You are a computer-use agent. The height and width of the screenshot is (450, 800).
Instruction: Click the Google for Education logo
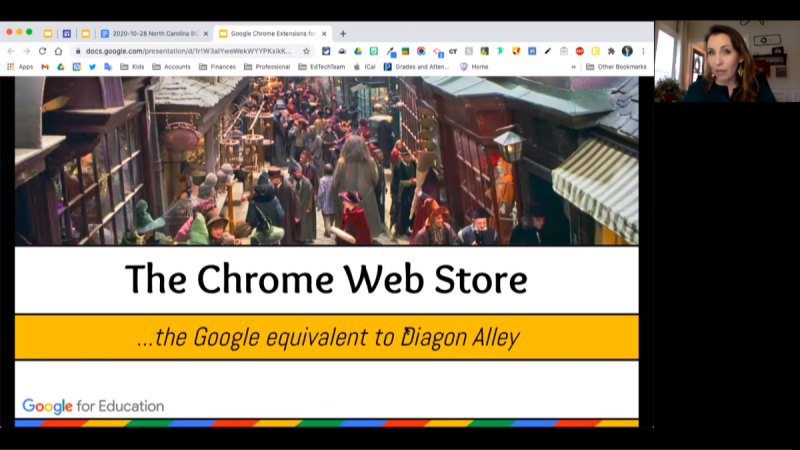click(93, 406)
